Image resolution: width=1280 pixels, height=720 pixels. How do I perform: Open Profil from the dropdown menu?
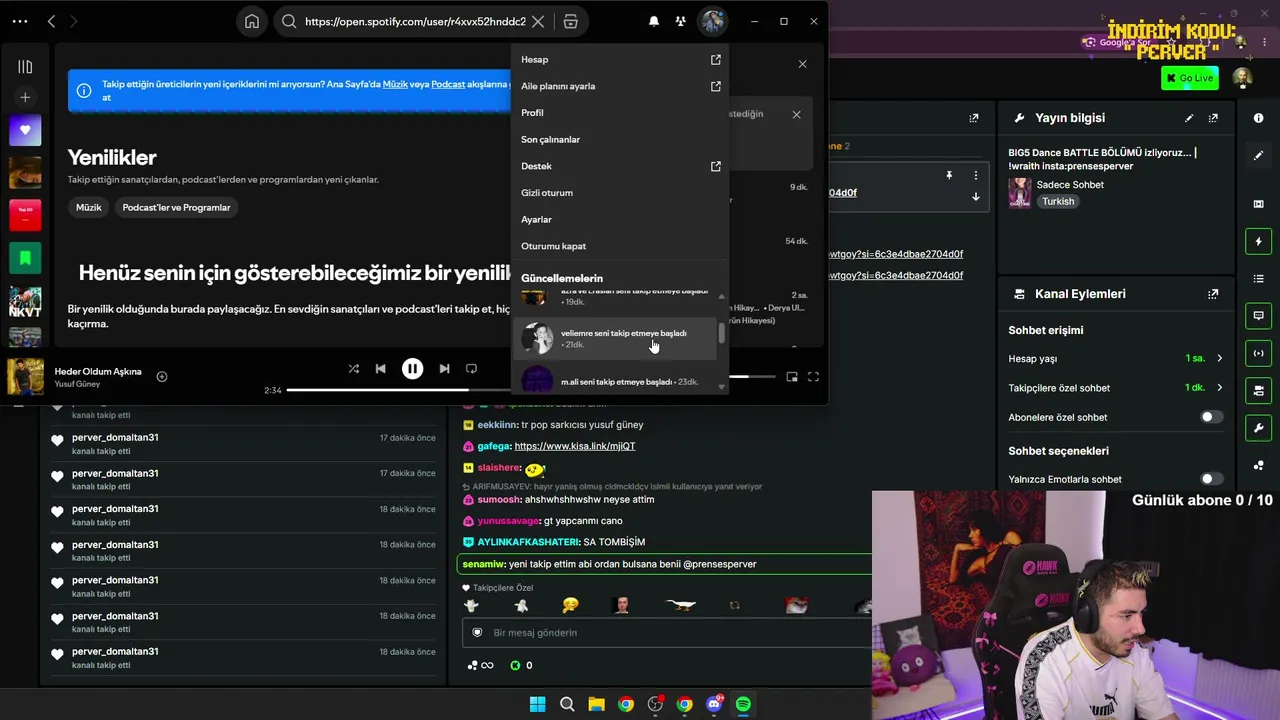(620, 113)
